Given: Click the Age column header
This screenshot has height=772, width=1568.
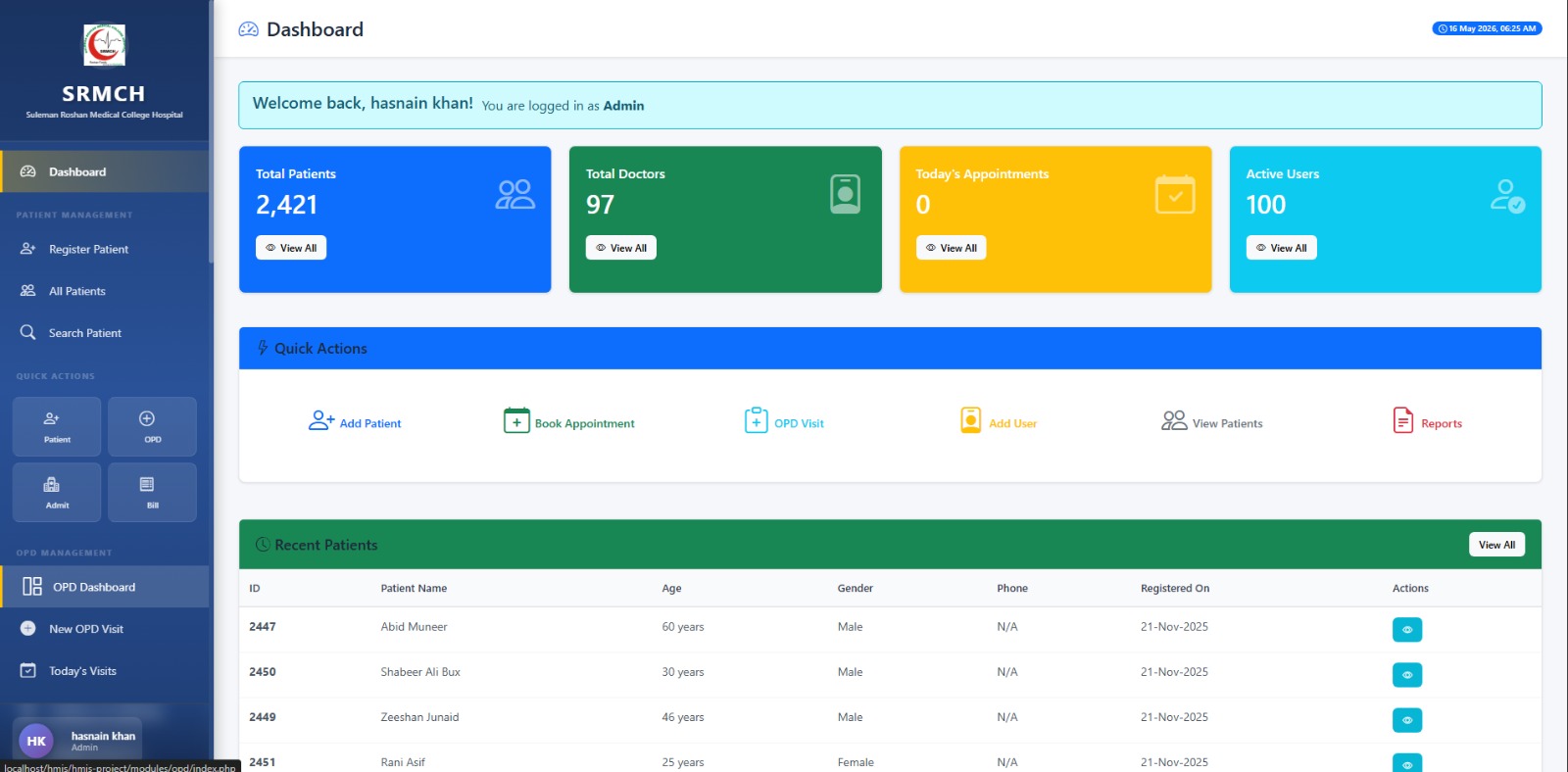Looking at the screenshot, I should (671, 589).
